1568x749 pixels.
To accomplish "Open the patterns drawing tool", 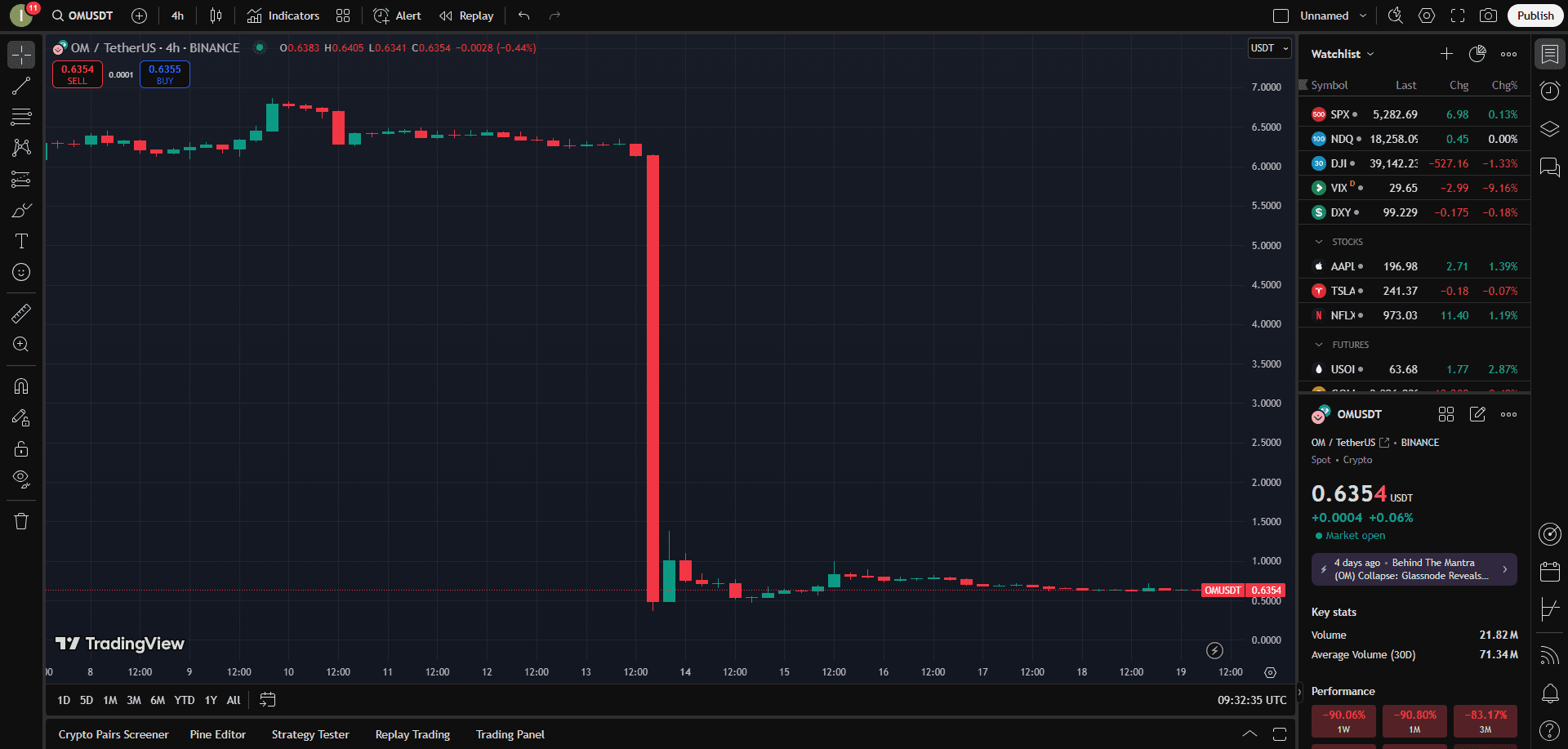I will click(x=21, y=148).
